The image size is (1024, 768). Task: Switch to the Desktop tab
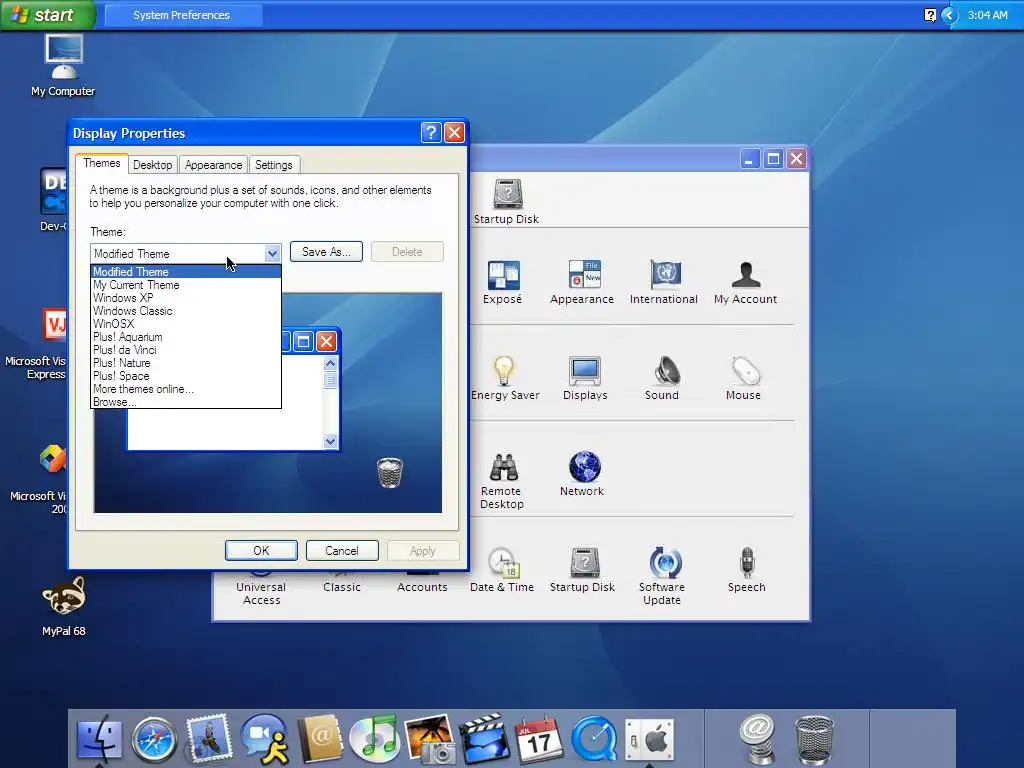[x=152, y=165]
